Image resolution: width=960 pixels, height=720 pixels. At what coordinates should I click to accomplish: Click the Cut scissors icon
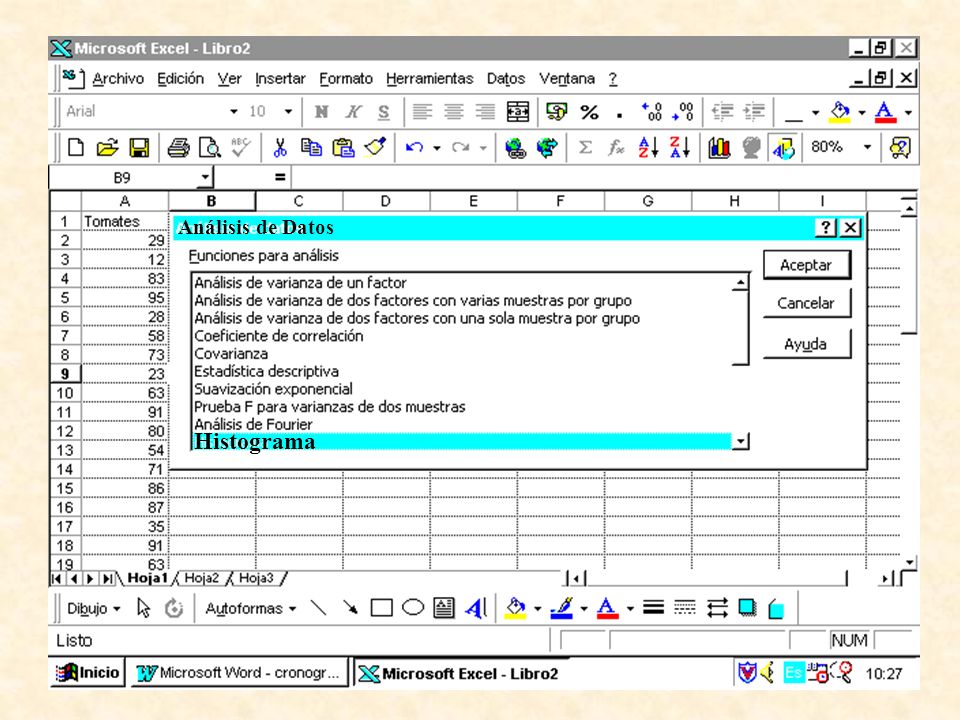(280, 148)
